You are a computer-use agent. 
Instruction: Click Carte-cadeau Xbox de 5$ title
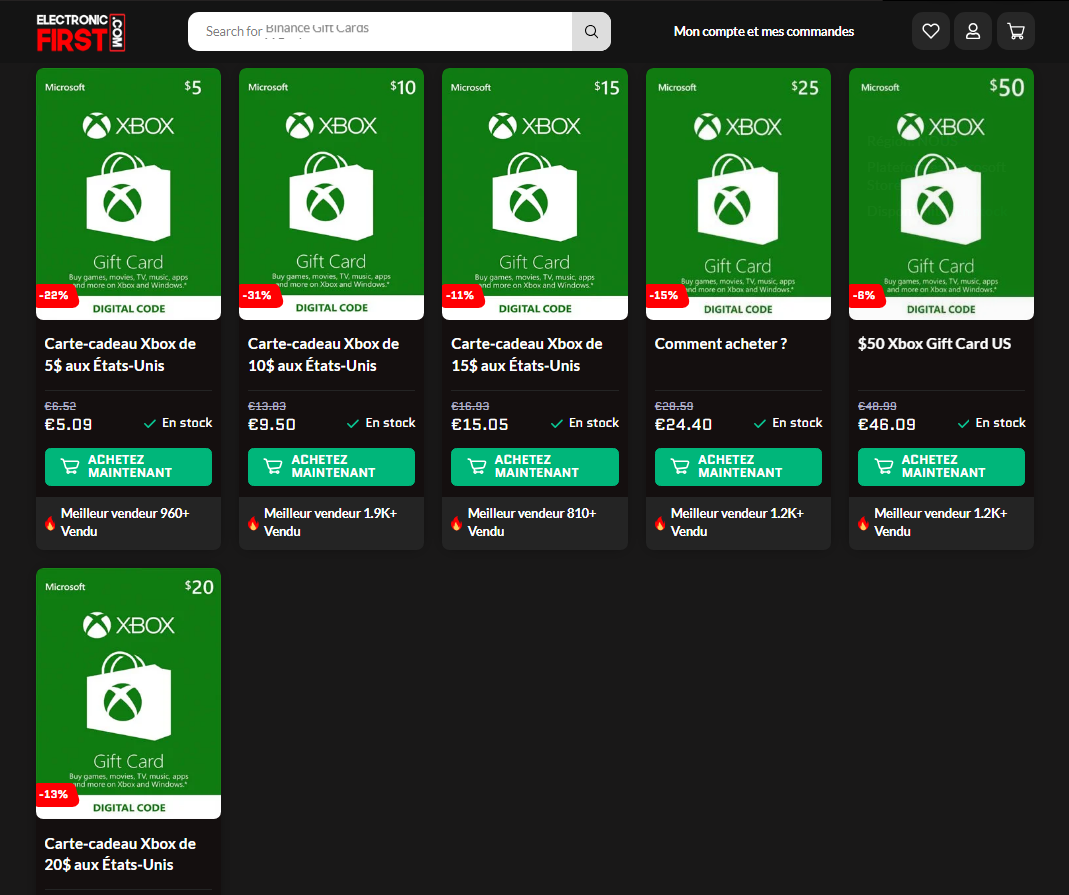[x=120, y=354]
